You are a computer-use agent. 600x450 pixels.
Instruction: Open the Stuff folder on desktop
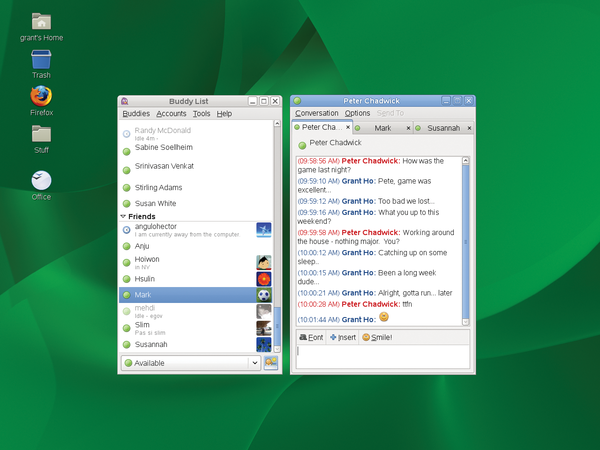pos(41,134)
